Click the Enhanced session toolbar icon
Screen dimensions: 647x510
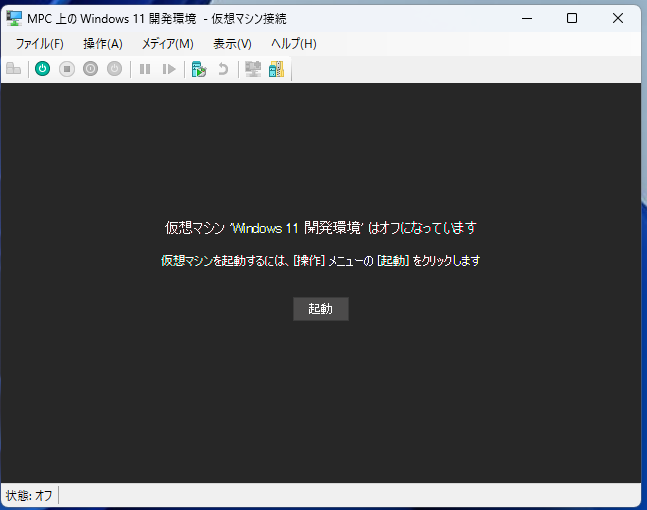click(x=253, y=69)
